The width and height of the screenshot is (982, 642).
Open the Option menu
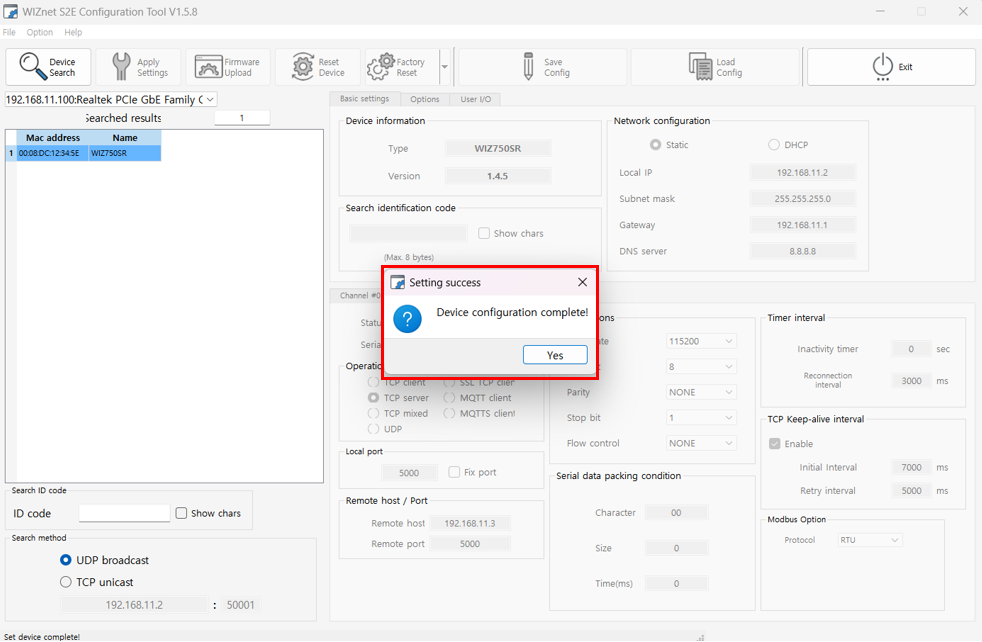[40, 32]
